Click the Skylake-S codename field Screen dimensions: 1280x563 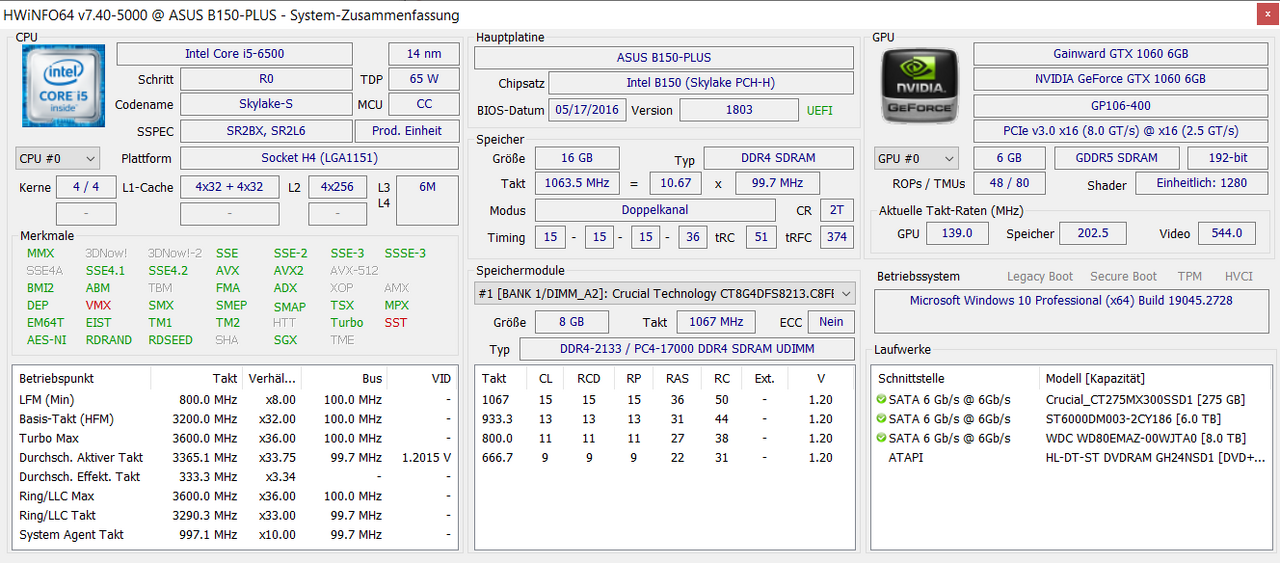[x=265, y=104]
